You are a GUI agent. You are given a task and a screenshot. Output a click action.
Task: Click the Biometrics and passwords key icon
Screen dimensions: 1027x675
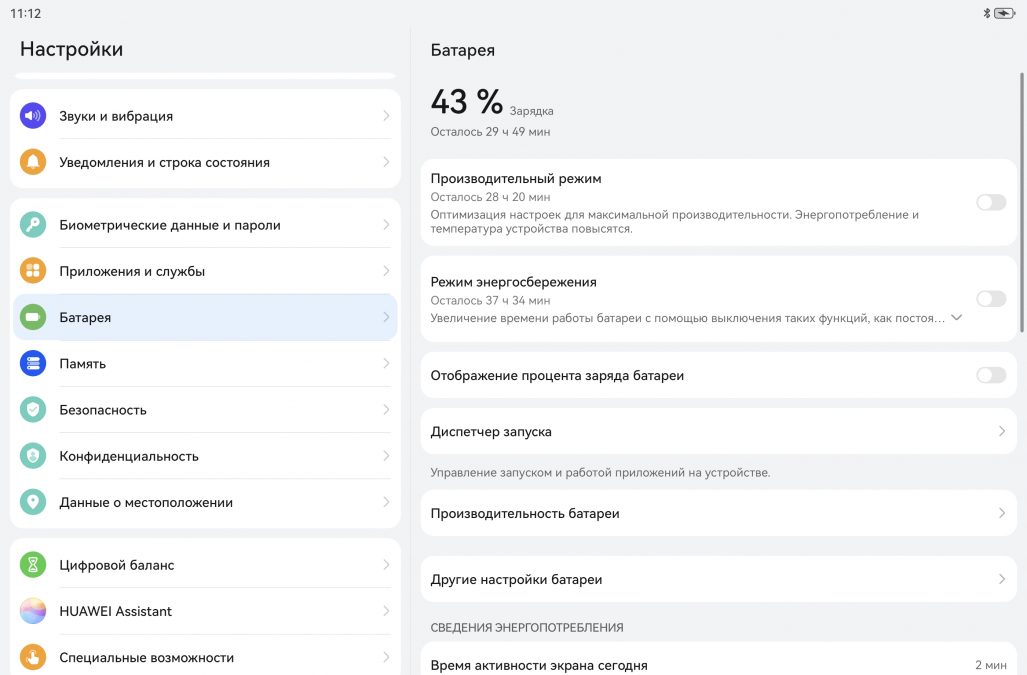[x=33, y=225]
